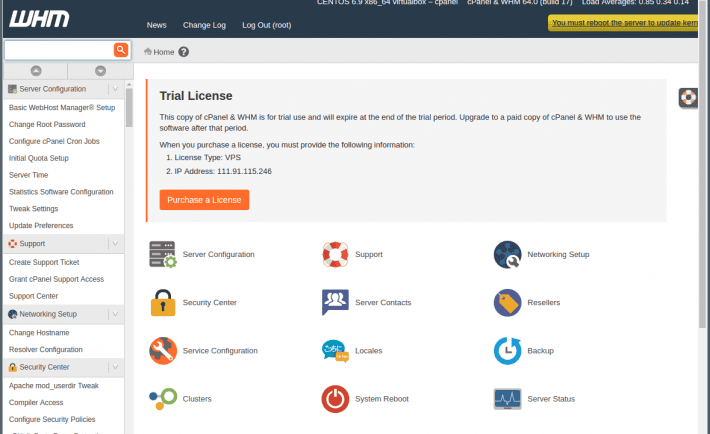Click the Purchase a License button
Viewport: 710px width, 434px height.
point(204,200)
